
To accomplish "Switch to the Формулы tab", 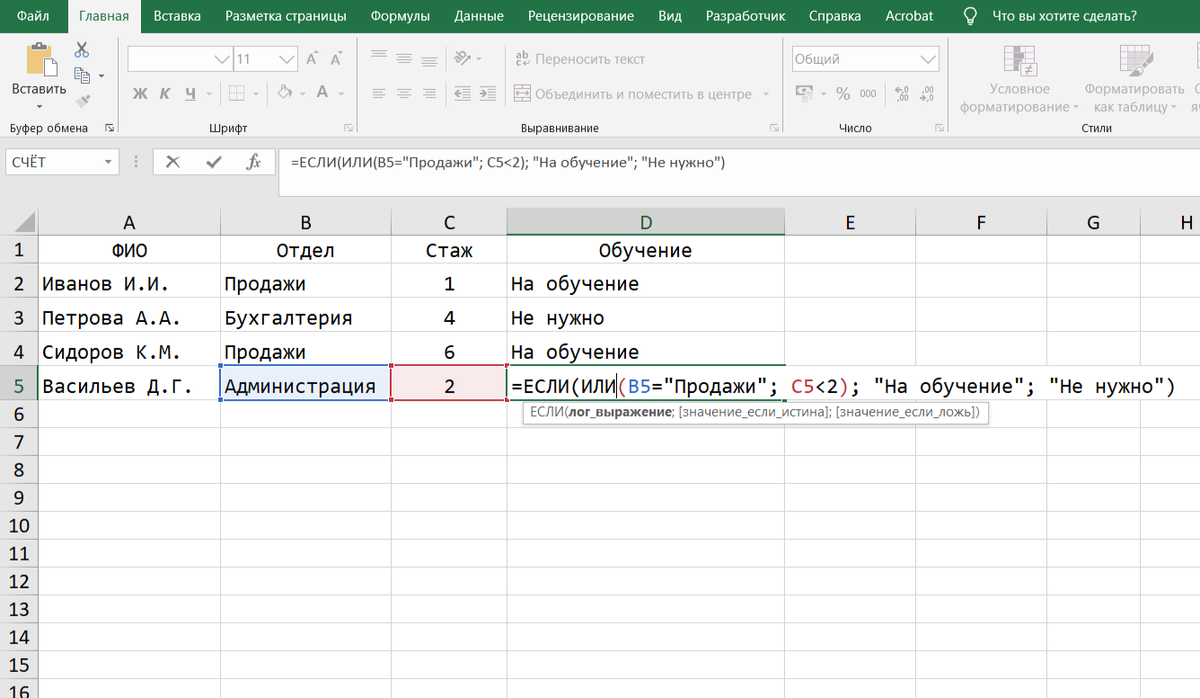I will click(x=400, y=16).
